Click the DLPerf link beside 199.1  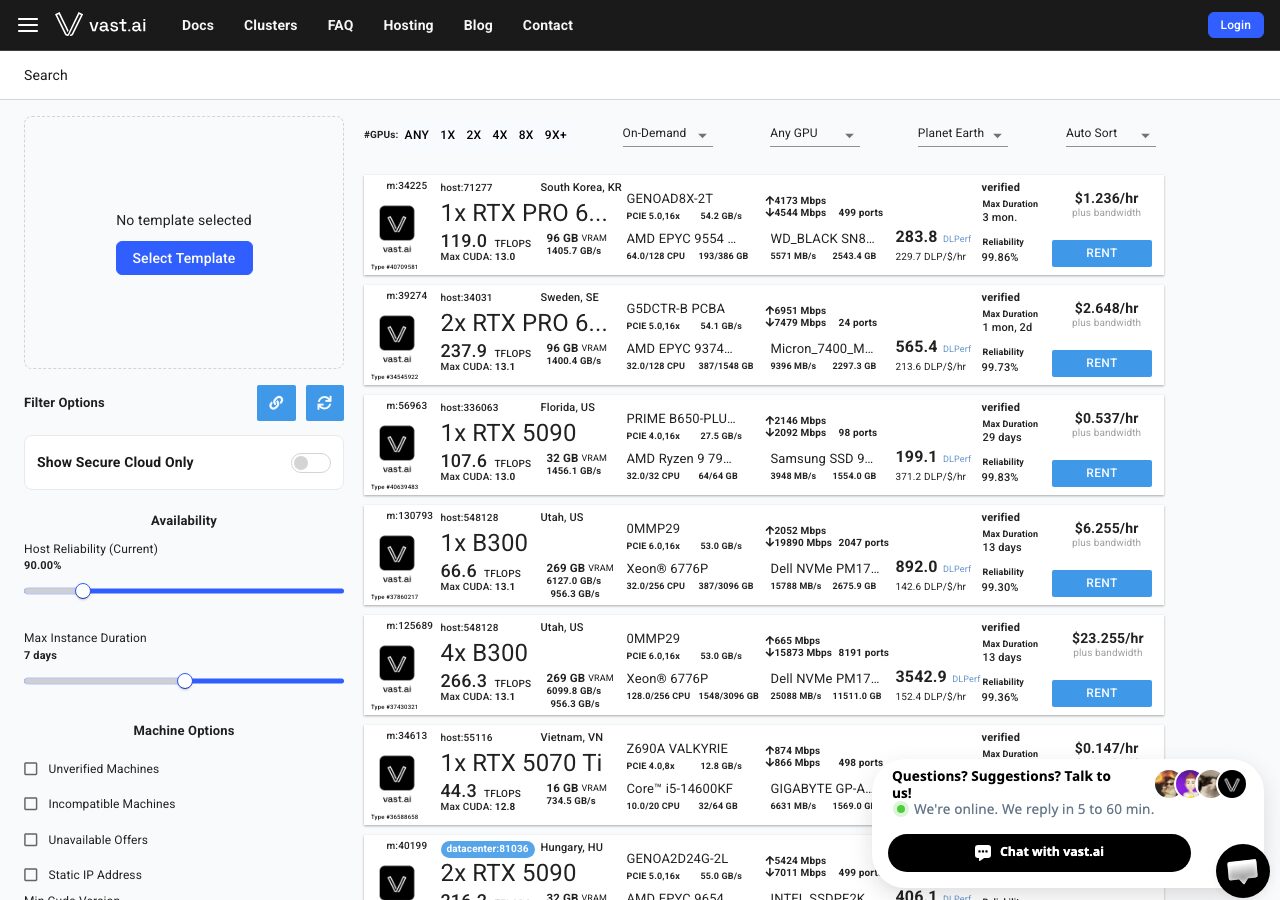click(957, 459)
